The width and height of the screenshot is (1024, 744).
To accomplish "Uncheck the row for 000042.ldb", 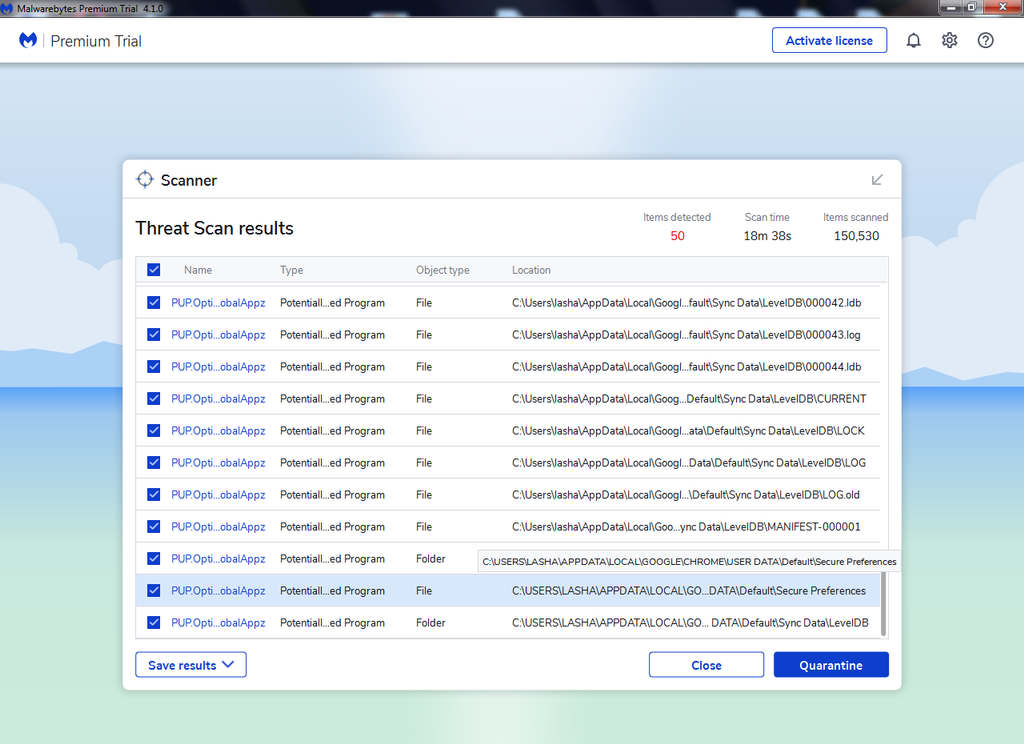I will (x=153, y=302).
